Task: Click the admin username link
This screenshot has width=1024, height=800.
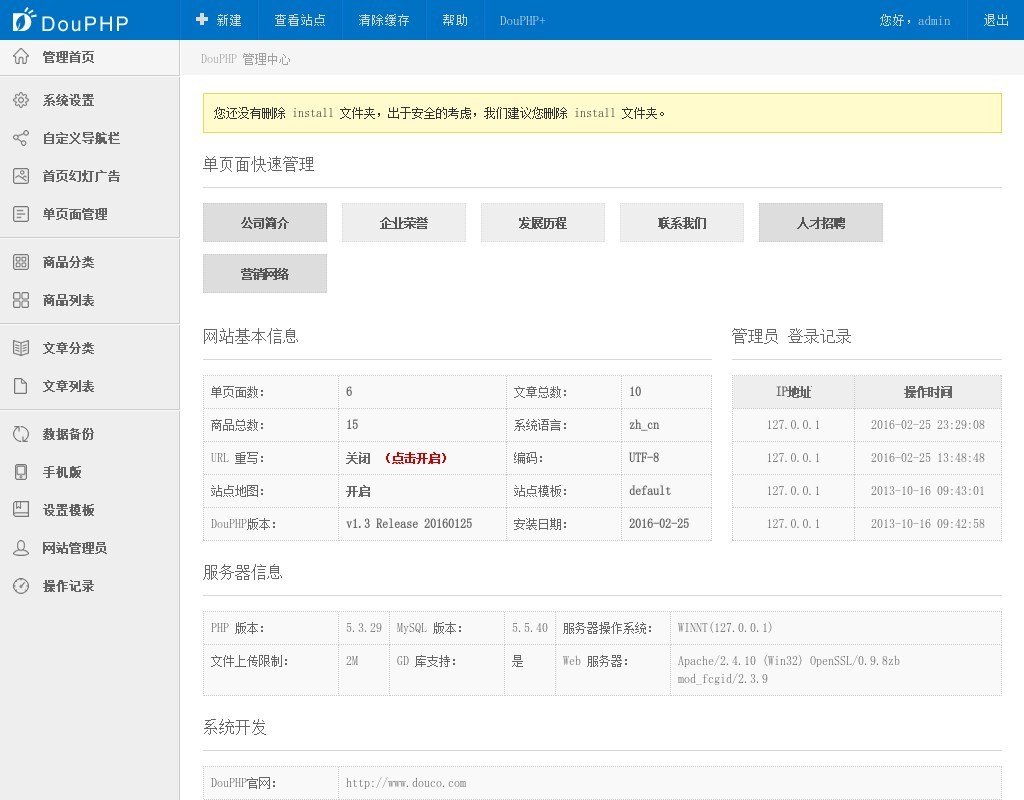Action: [934, 21]
